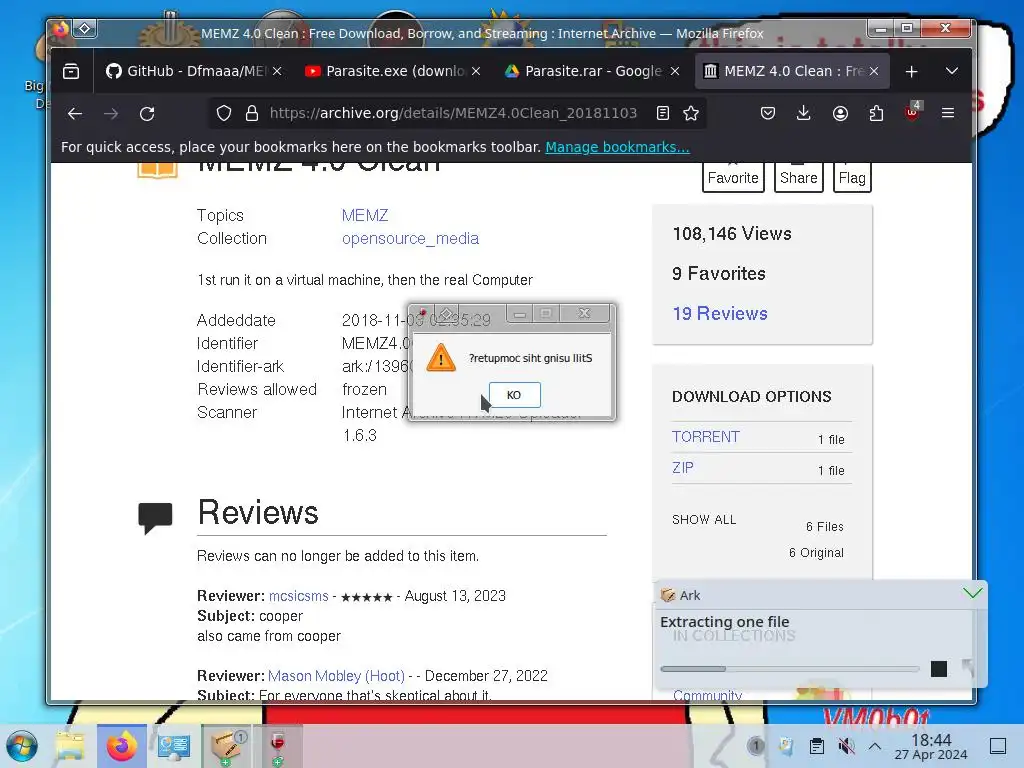Close the GitHub tab
Image resolution: width=1024 pixels, height=768 pixels.
tap(277, 71)
